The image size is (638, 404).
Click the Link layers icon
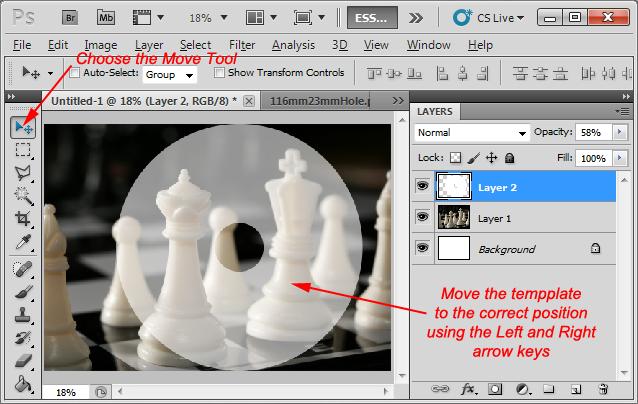coord(440,389)
